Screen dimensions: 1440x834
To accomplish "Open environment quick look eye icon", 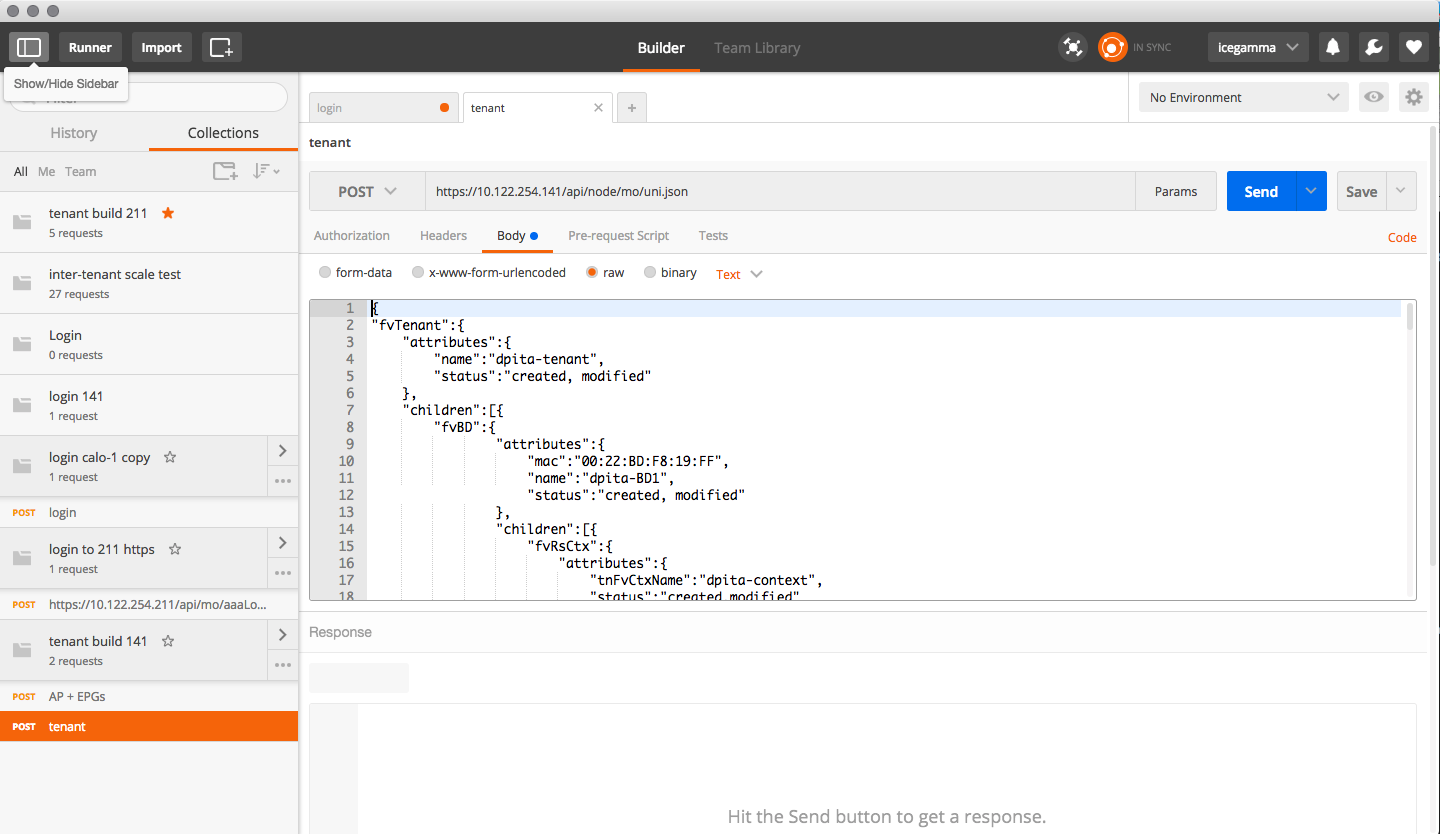I will [1374, 97].
